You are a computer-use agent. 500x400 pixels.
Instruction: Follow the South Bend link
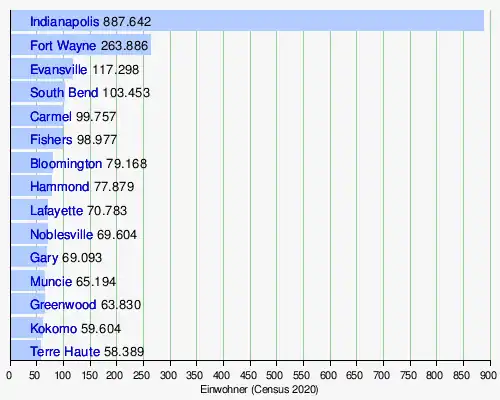64,93
